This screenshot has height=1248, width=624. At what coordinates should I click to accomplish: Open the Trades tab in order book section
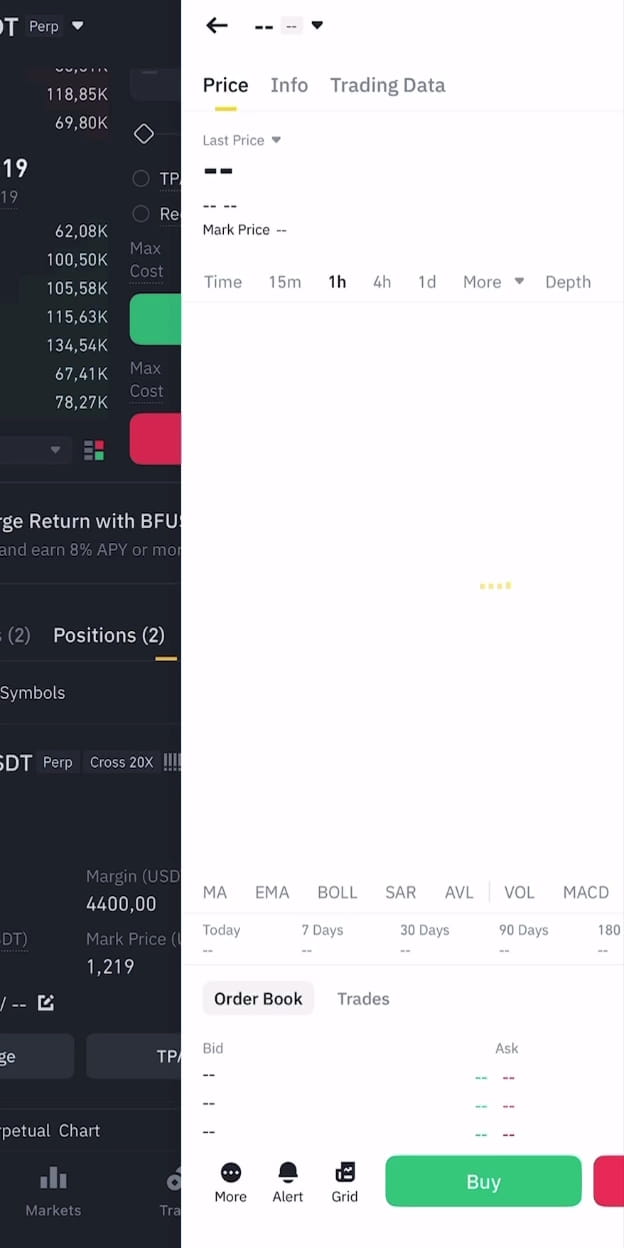coord(363,998)
